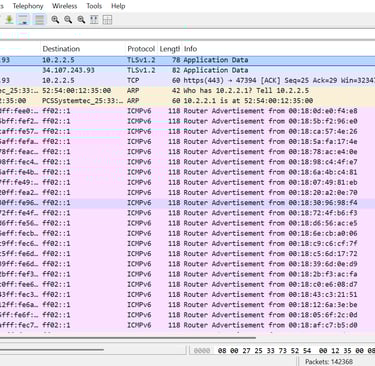Toggle packet list colorization
Screen dimensions: 375x366
coord(40,20)
